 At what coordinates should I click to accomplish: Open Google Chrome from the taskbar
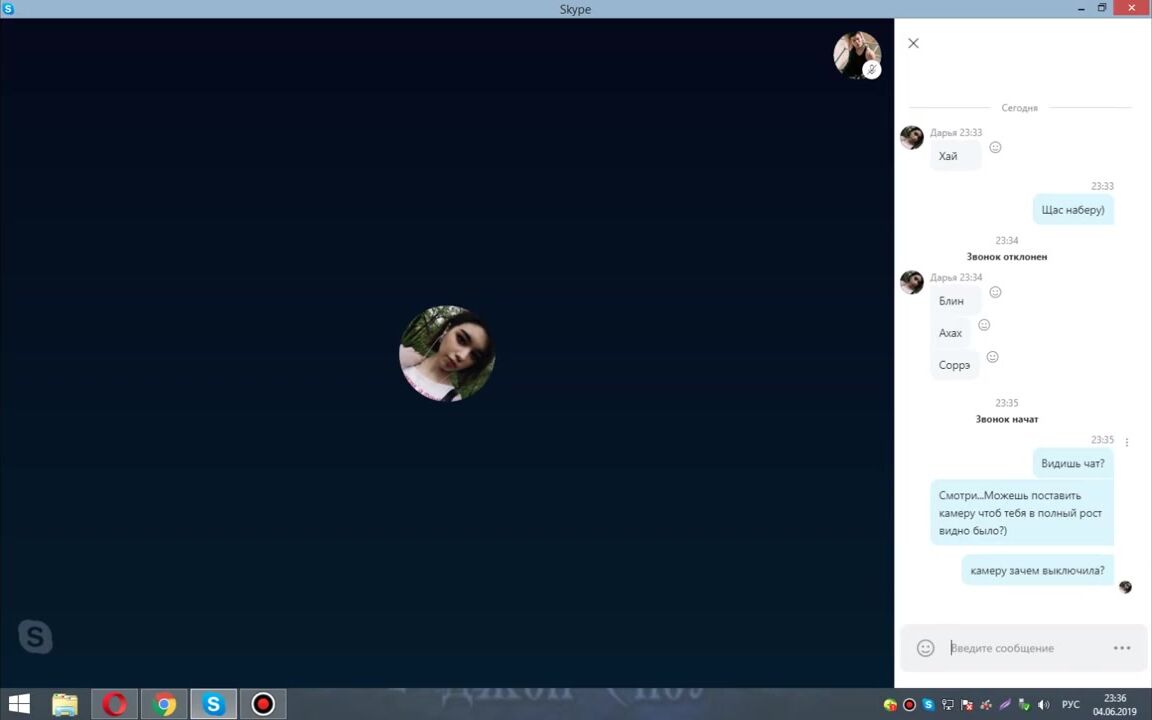164,705
